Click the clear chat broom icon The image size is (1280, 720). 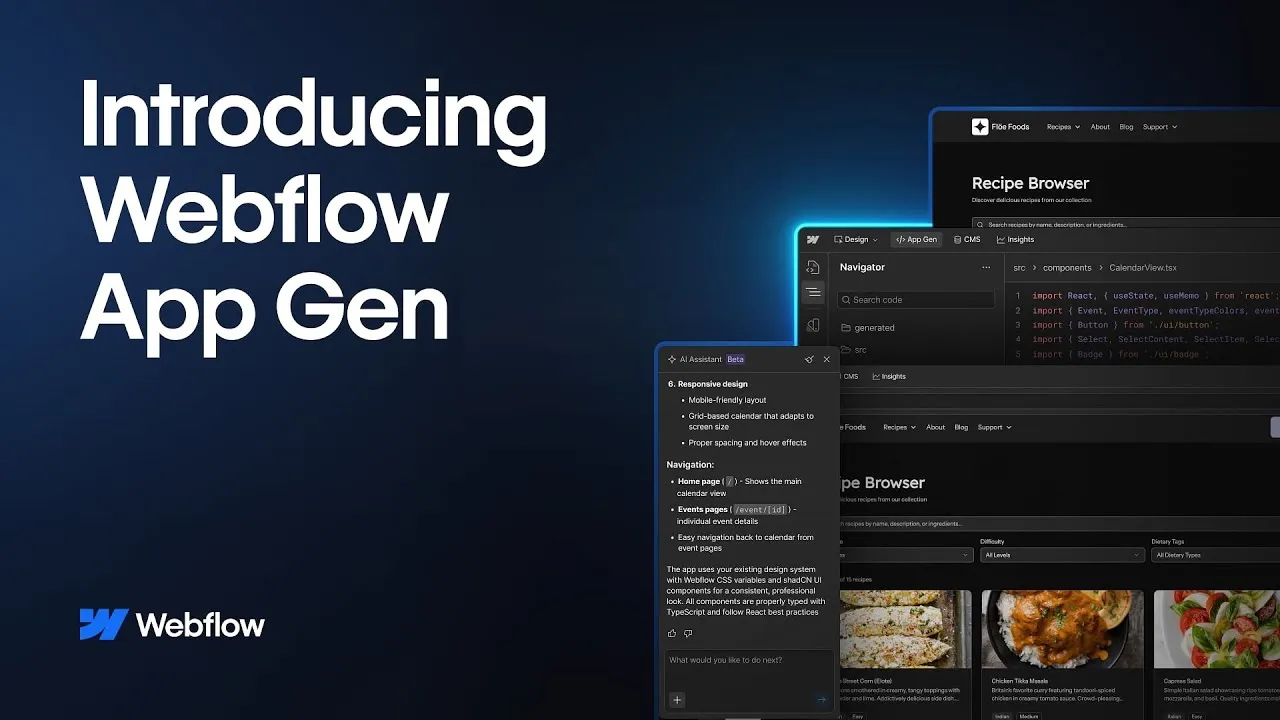click(x=809, y=359)
